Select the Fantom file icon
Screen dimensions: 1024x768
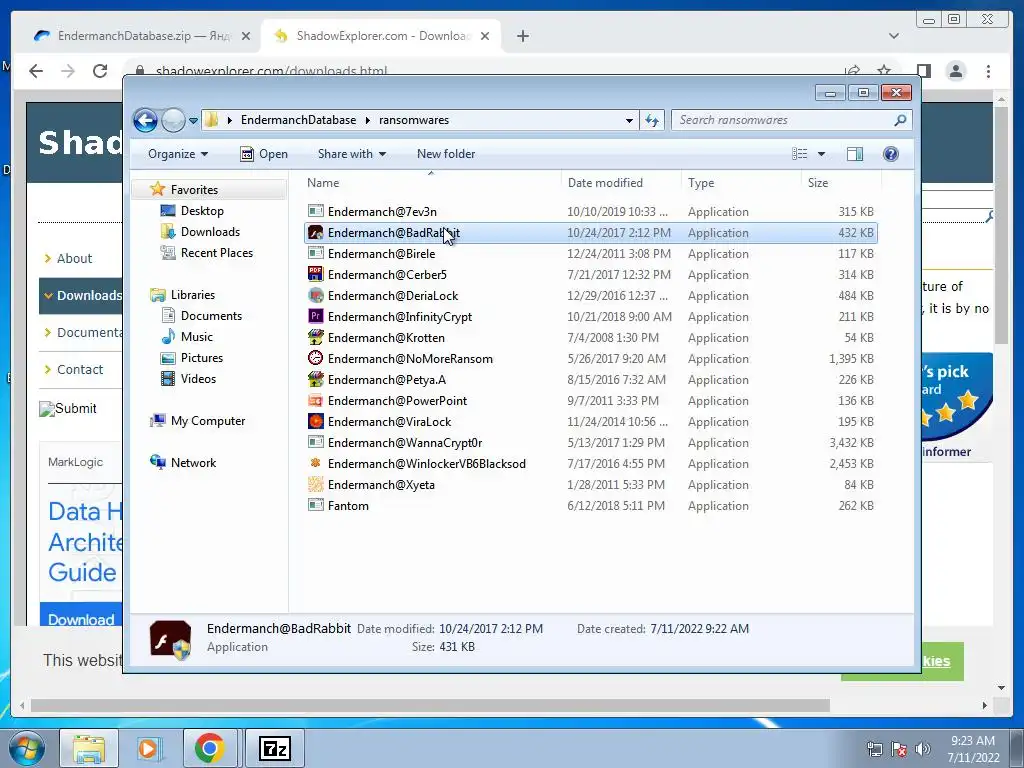(315, 505)
